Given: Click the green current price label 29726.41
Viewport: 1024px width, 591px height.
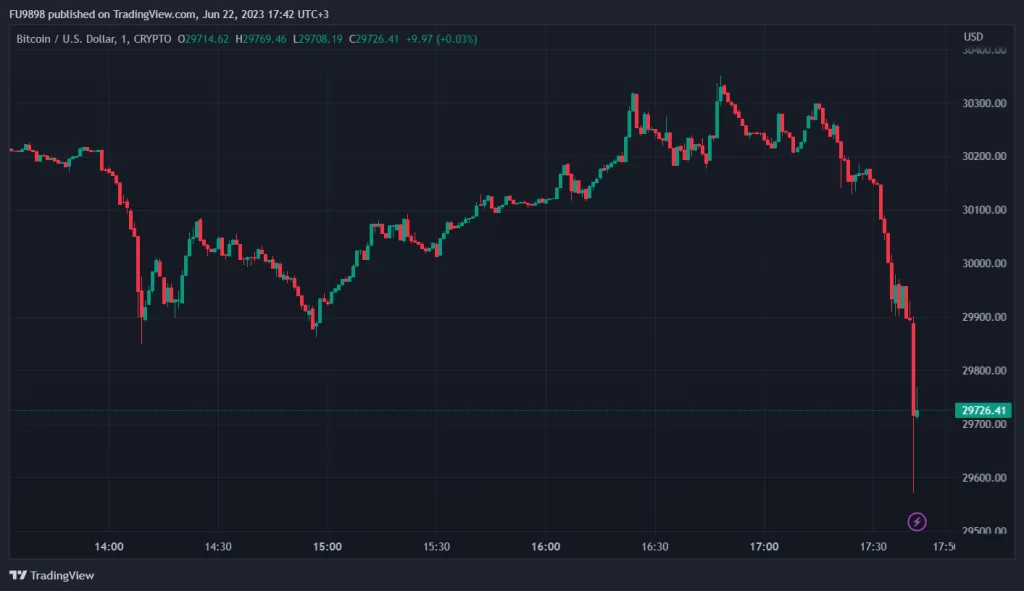Looking at the screenshot, I should pos(984,410).
